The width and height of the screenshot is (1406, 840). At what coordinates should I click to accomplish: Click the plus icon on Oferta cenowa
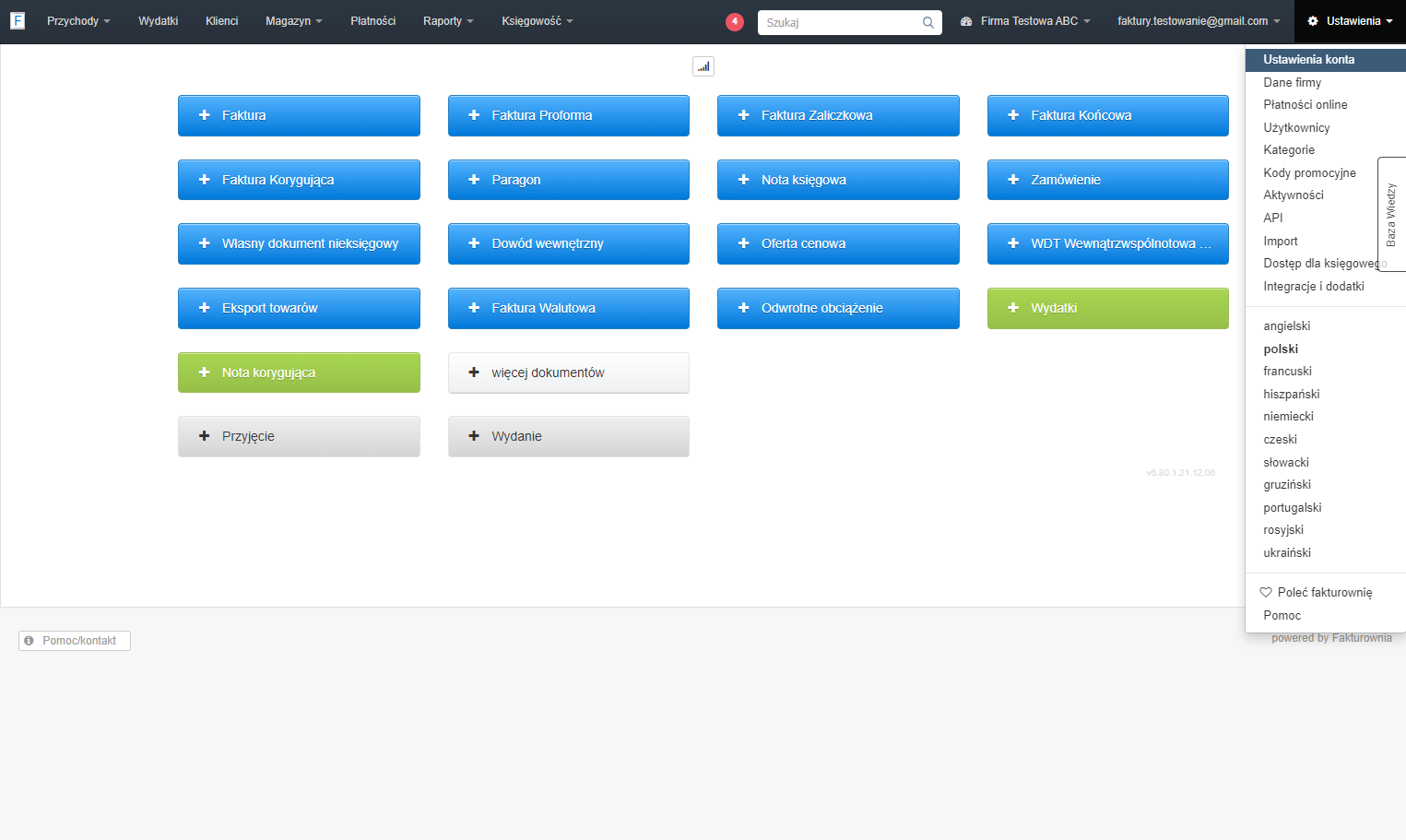click(744, 243)
